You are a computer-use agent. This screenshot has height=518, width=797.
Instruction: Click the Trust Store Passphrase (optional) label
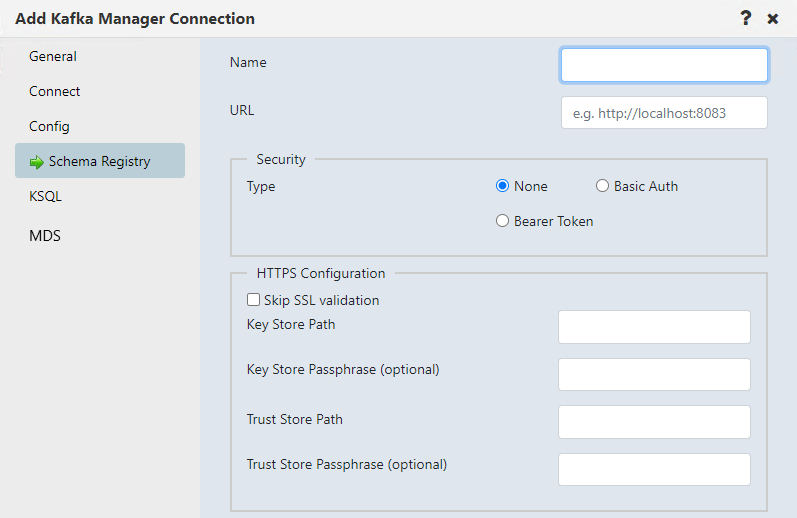point(347,465)
